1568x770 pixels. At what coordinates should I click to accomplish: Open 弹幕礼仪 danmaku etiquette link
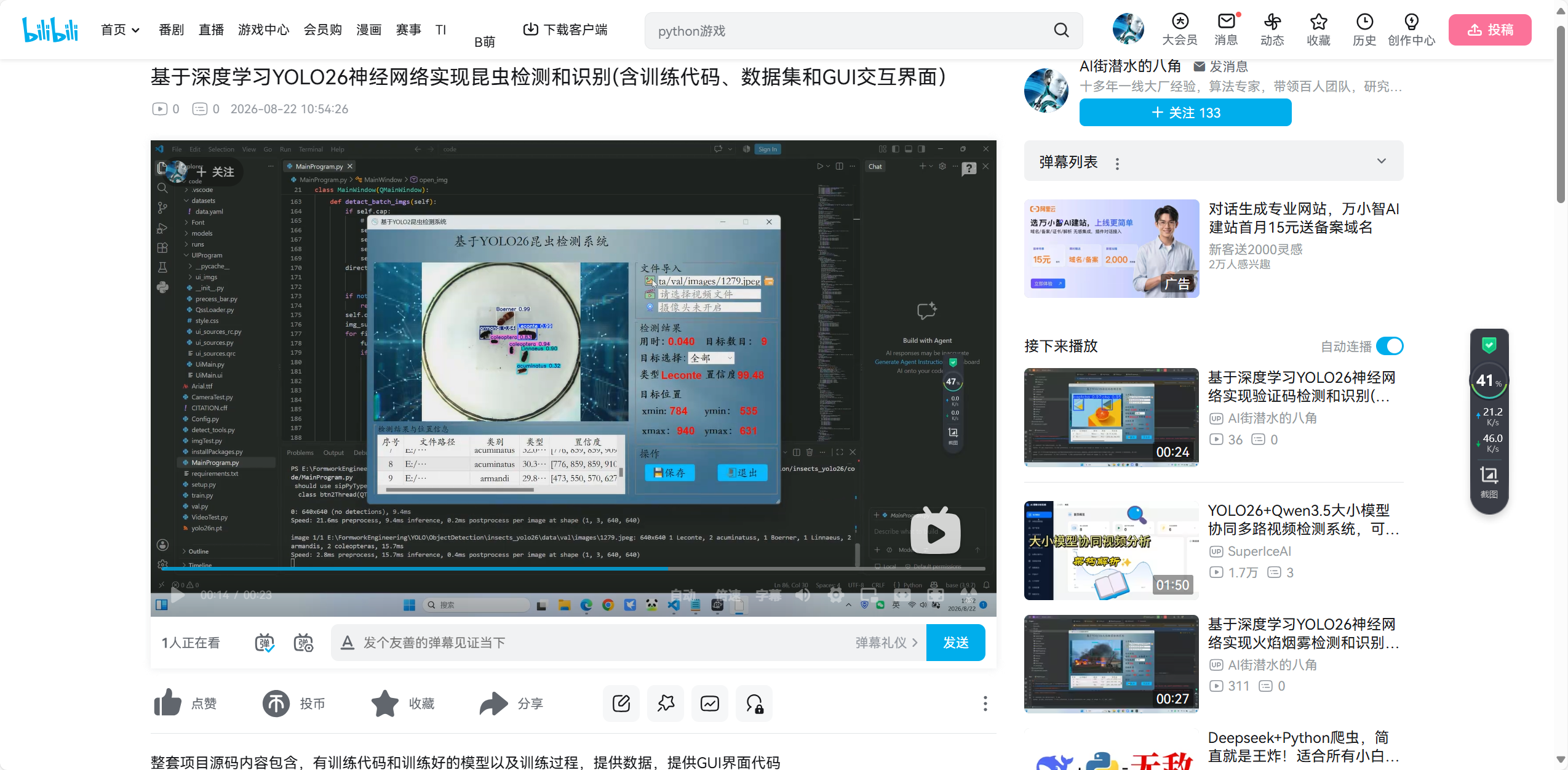click(886, 643)
